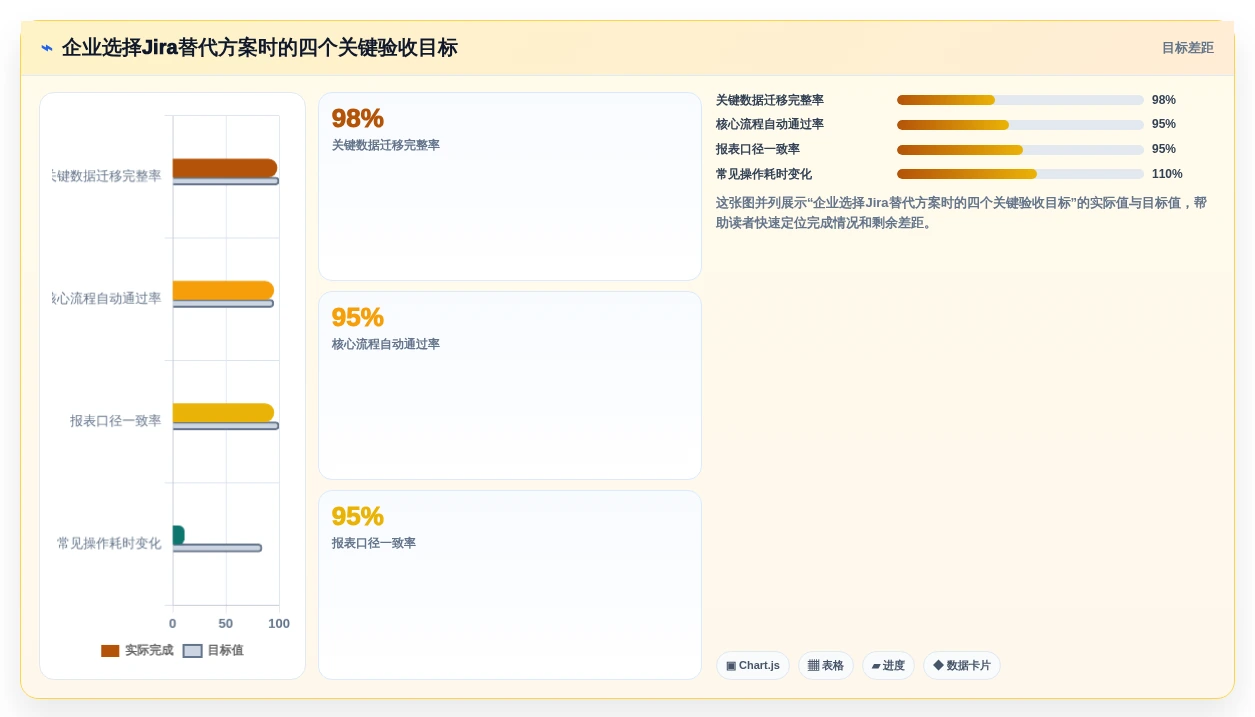The image size is (1255, 717).
Task: Click the 报表口径一致率 chart axis label
Action: point(115,421)
